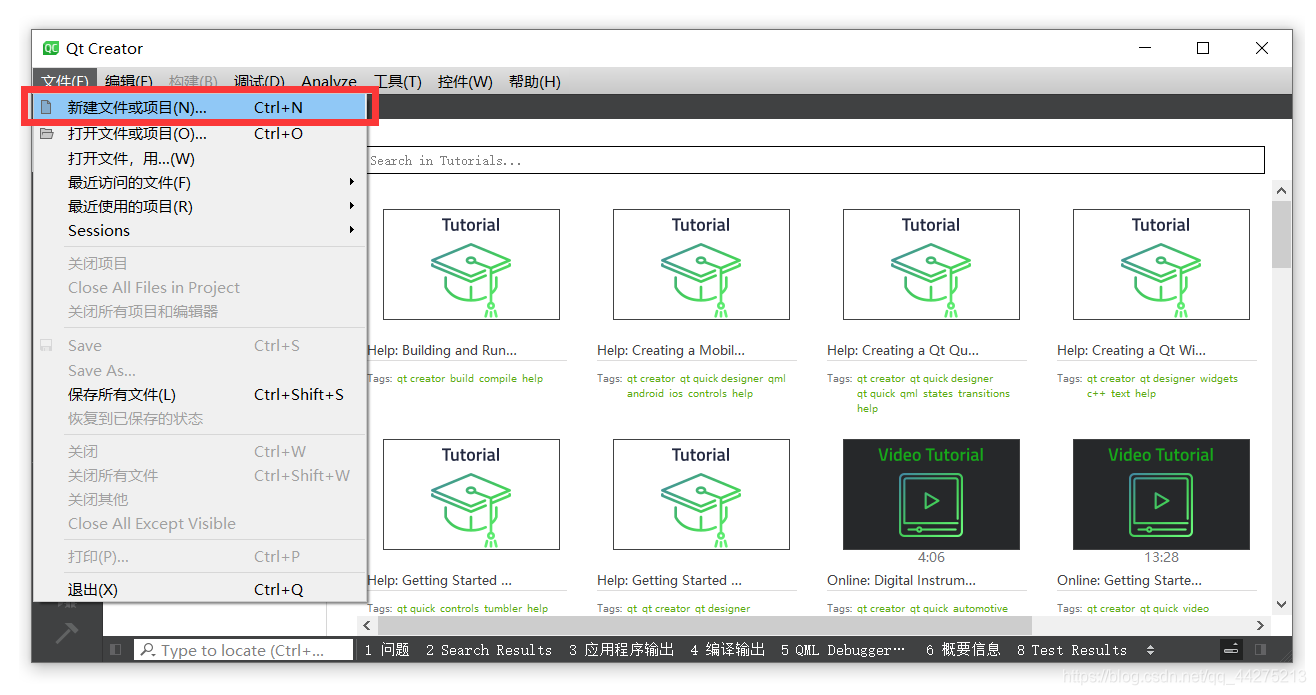This screenshot has width=1316, height=695.
Task: Click the 4:06 duration under Digital Instrum video
Action: pos(931,558)
